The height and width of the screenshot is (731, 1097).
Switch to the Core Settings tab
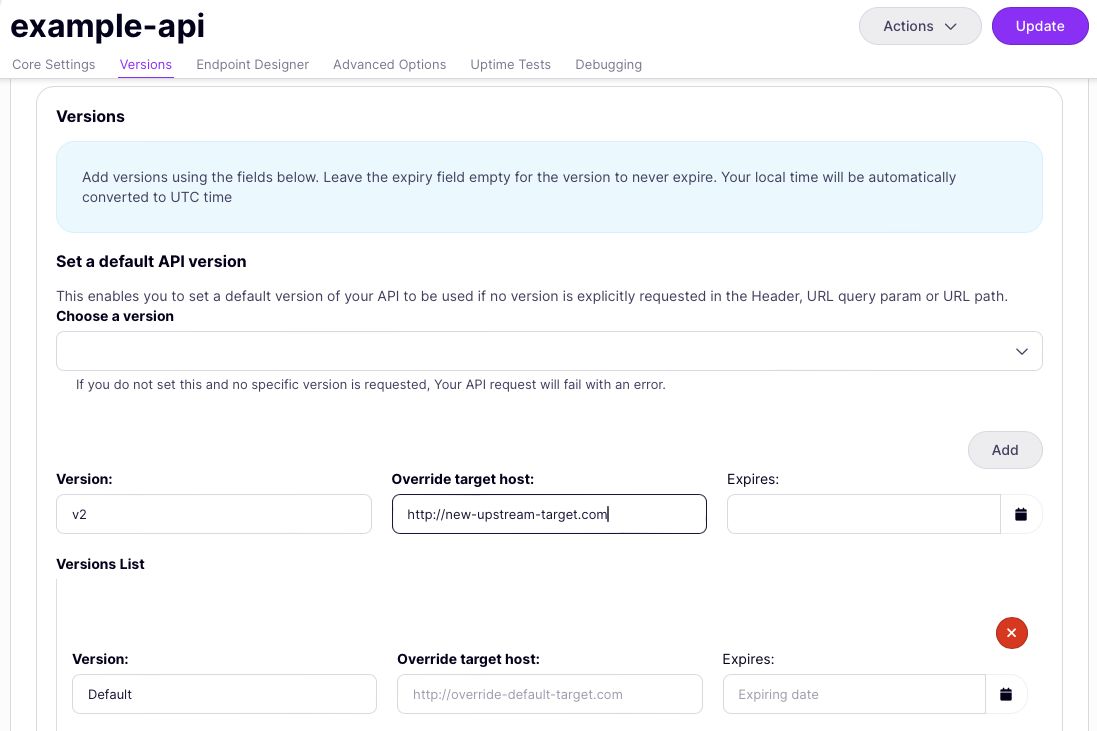click(53, 64)
